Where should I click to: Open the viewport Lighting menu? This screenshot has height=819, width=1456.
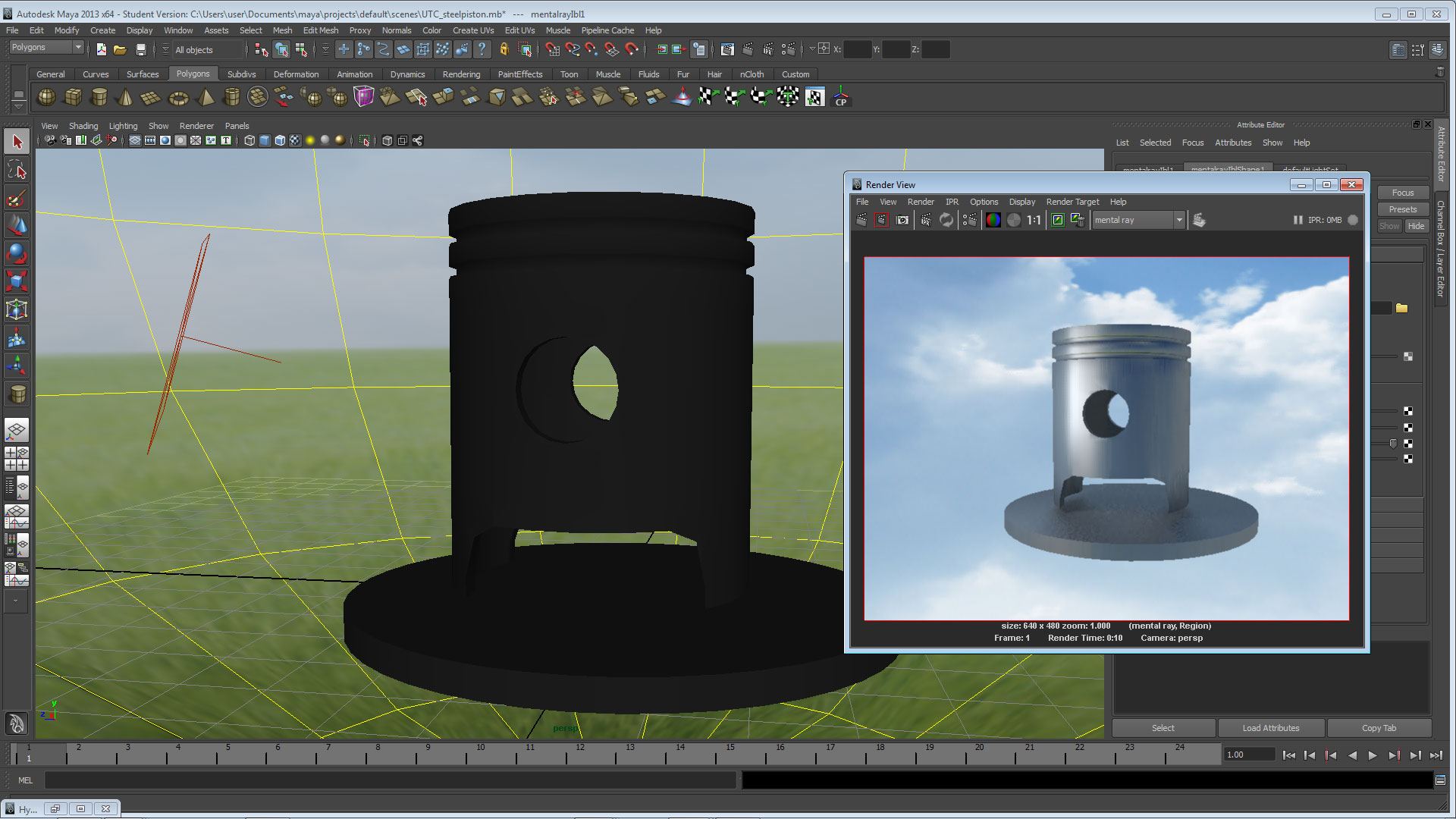point(123,126)
